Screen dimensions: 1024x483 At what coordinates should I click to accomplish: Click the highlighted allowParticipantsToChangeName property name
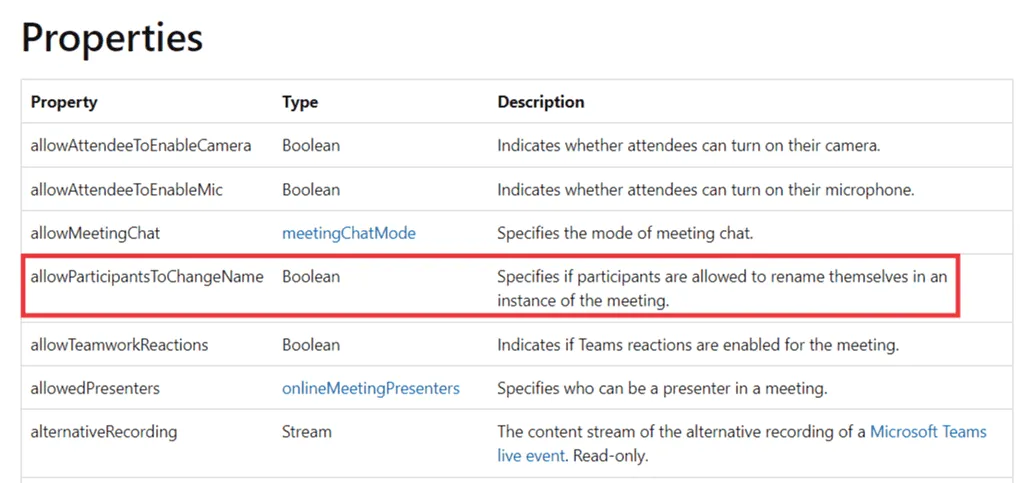click(x=147, y=277)
